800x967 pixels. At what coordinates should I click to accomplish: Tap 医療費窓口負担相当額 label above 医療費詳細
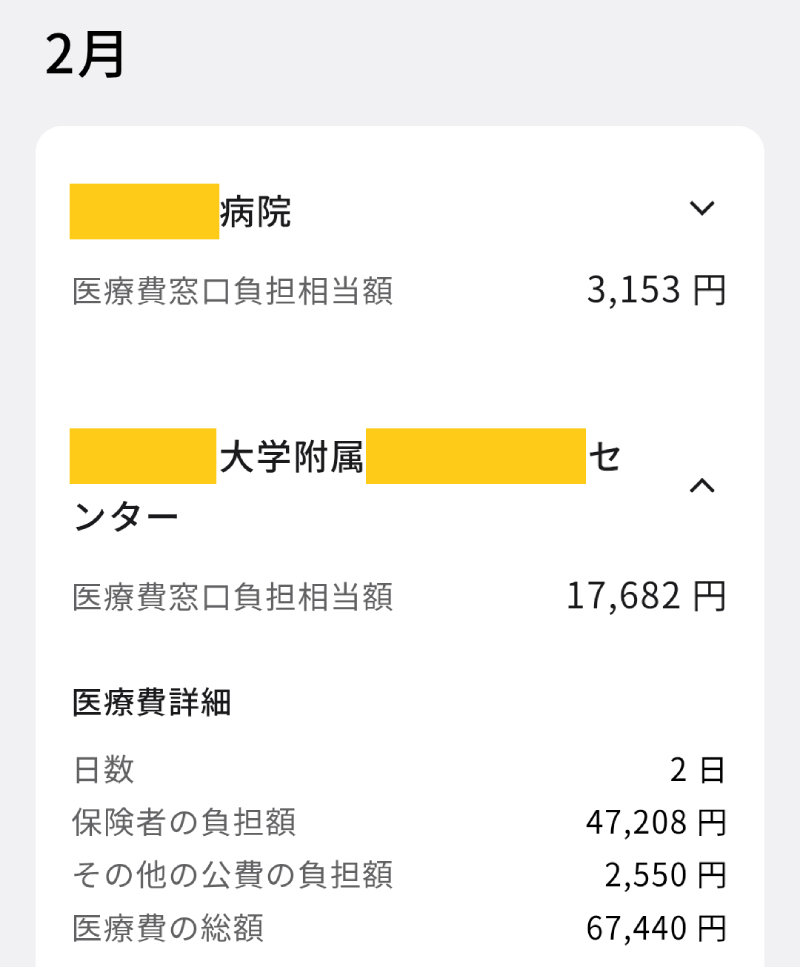(232, 598)
